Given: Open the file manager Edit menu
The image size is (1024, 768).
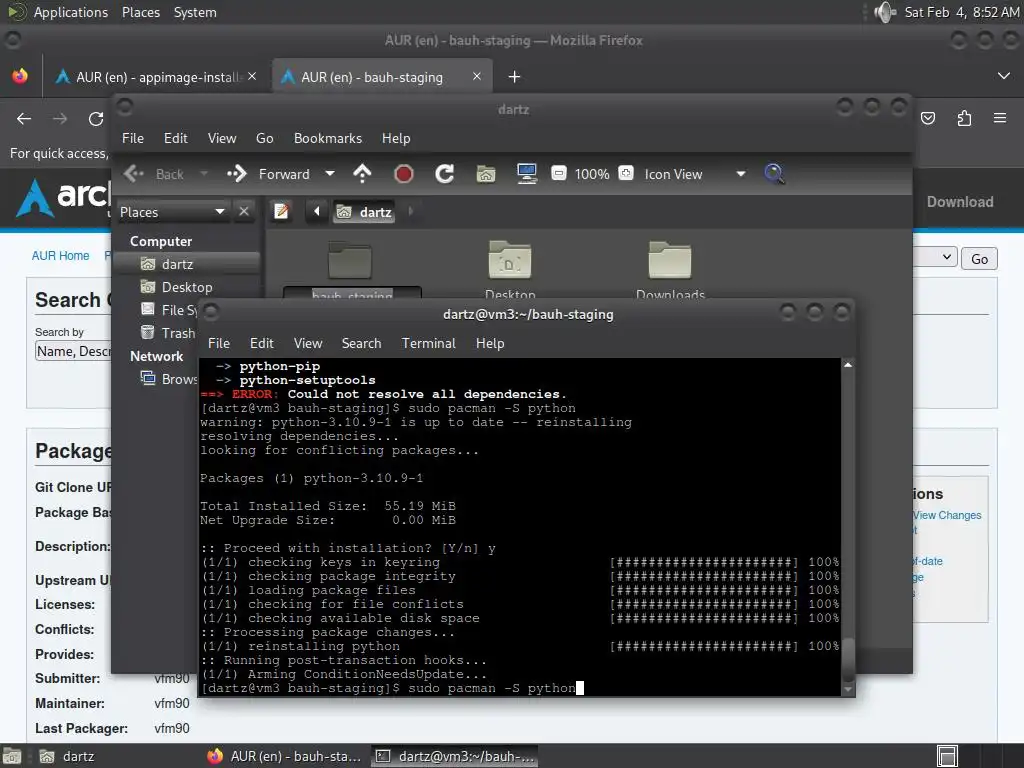Looking at the screenshot, I should pos(176,138).
